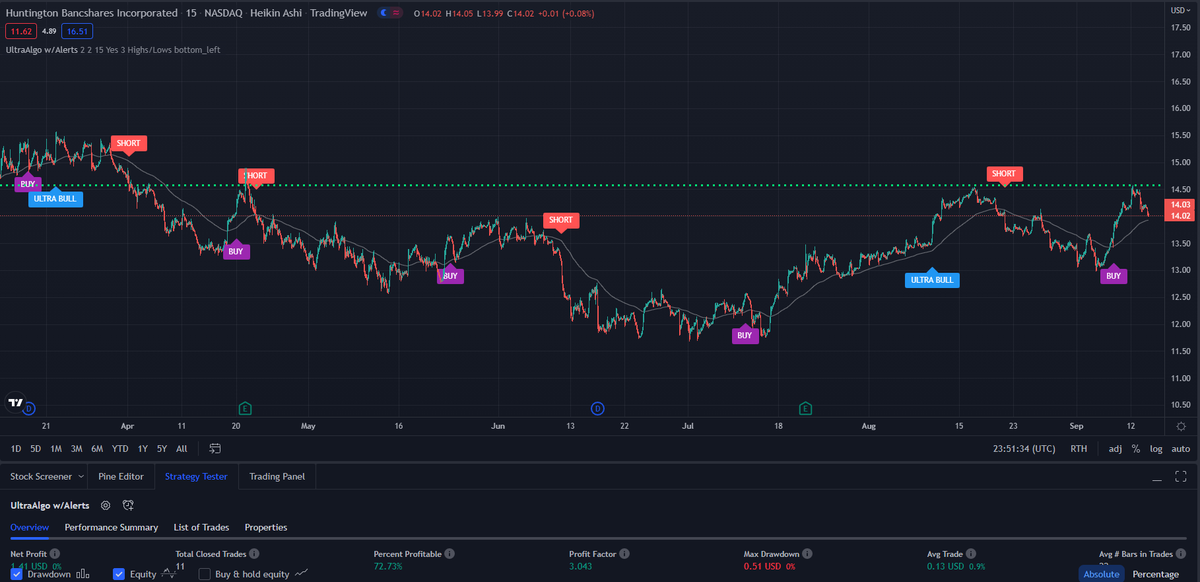The width and height of the screenshot is (1200, 582).
Task: Click the earnings E marker near July 18
Action: pos(803,409)
